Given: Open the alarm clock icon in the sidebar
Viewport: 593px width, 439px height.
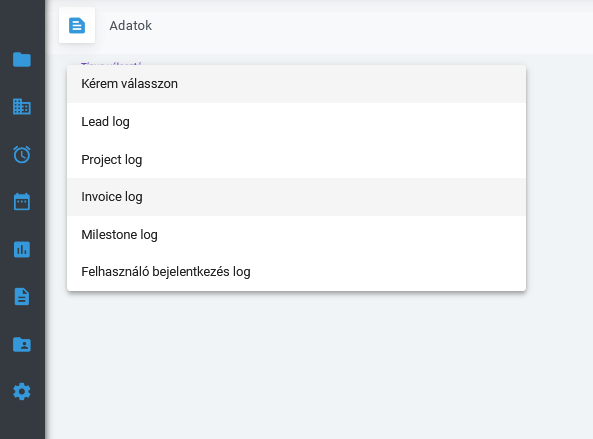Looking at the screenshot, I should tap(22, 154).
